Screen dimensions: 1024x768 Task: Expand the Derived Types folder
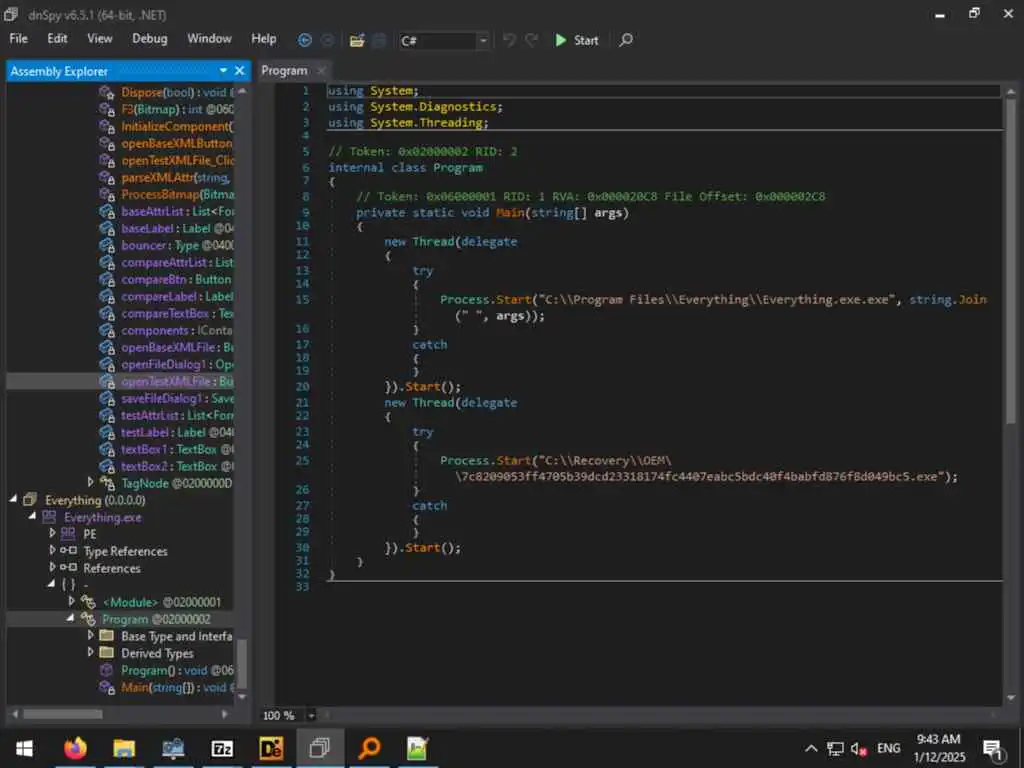coord(90,652)
